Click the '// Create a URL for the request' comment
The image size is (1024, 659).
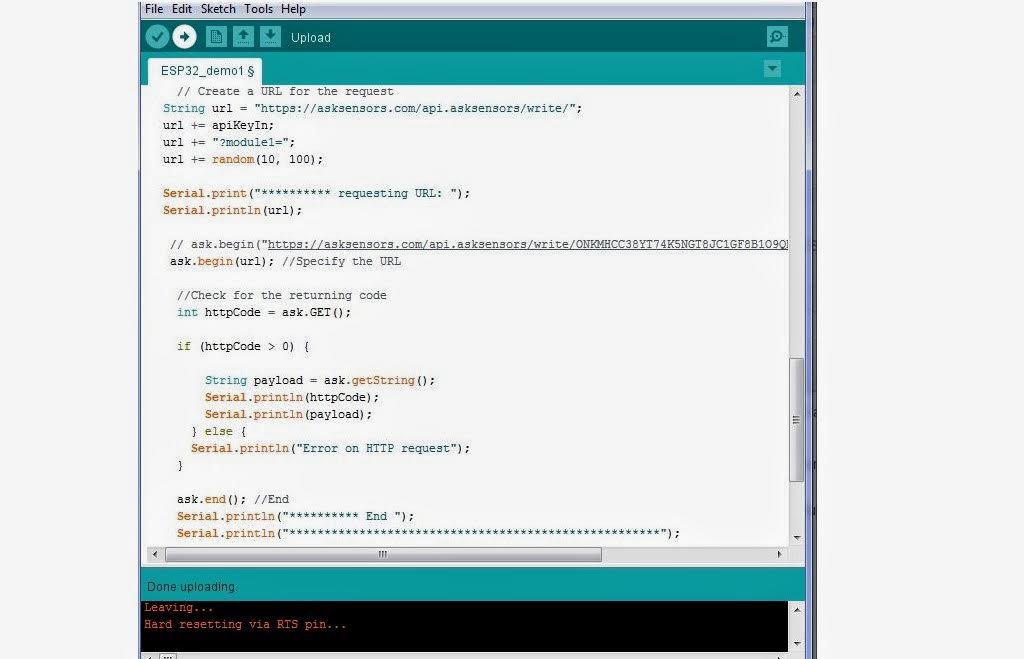point(285,91)
